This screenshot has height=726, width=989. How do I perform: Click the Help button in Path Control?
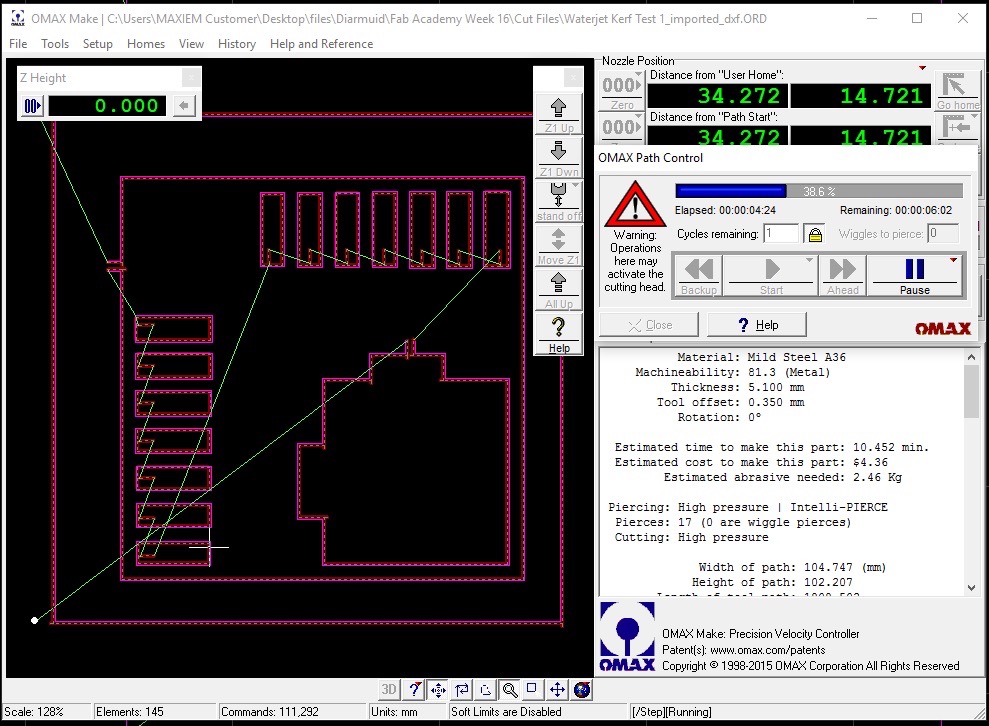pos(757,325)
